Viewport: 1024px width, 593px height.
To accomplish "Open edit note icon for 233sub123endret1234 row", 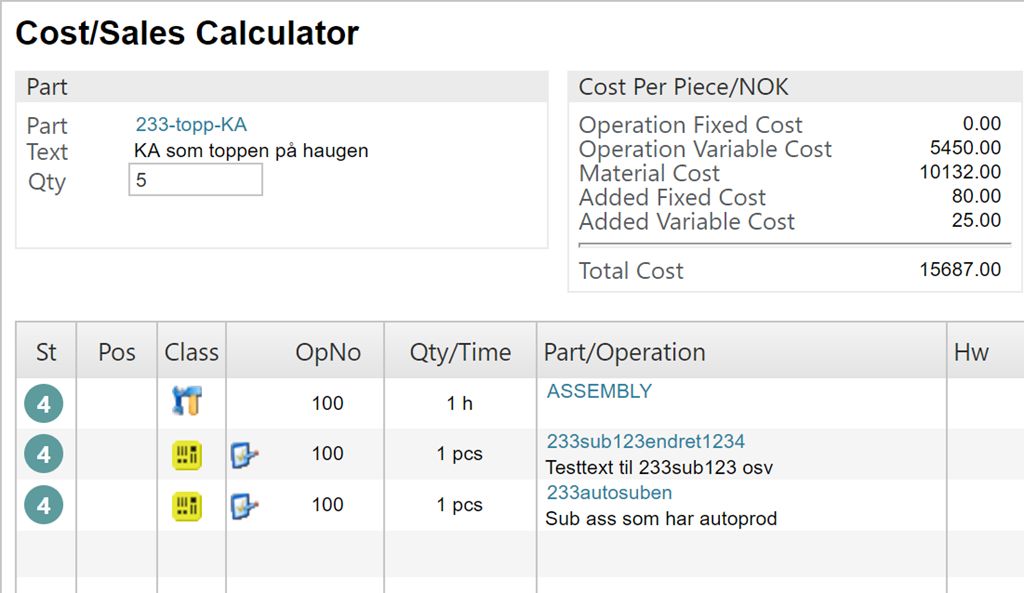I will (244, 455).
